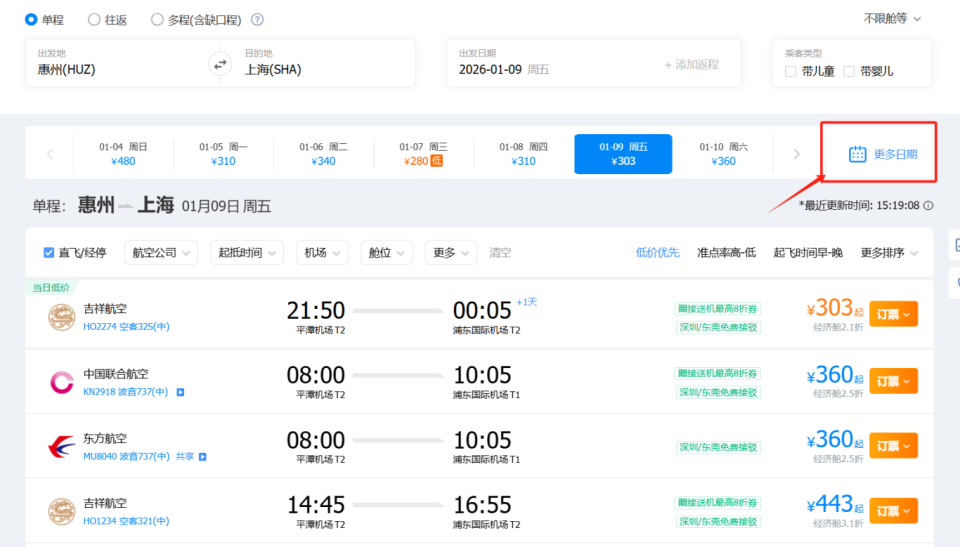The width and height of the screenshot is (960, 547).
Task: Select date tab 01-06 周二 ¥340
Action: [323, 154]
